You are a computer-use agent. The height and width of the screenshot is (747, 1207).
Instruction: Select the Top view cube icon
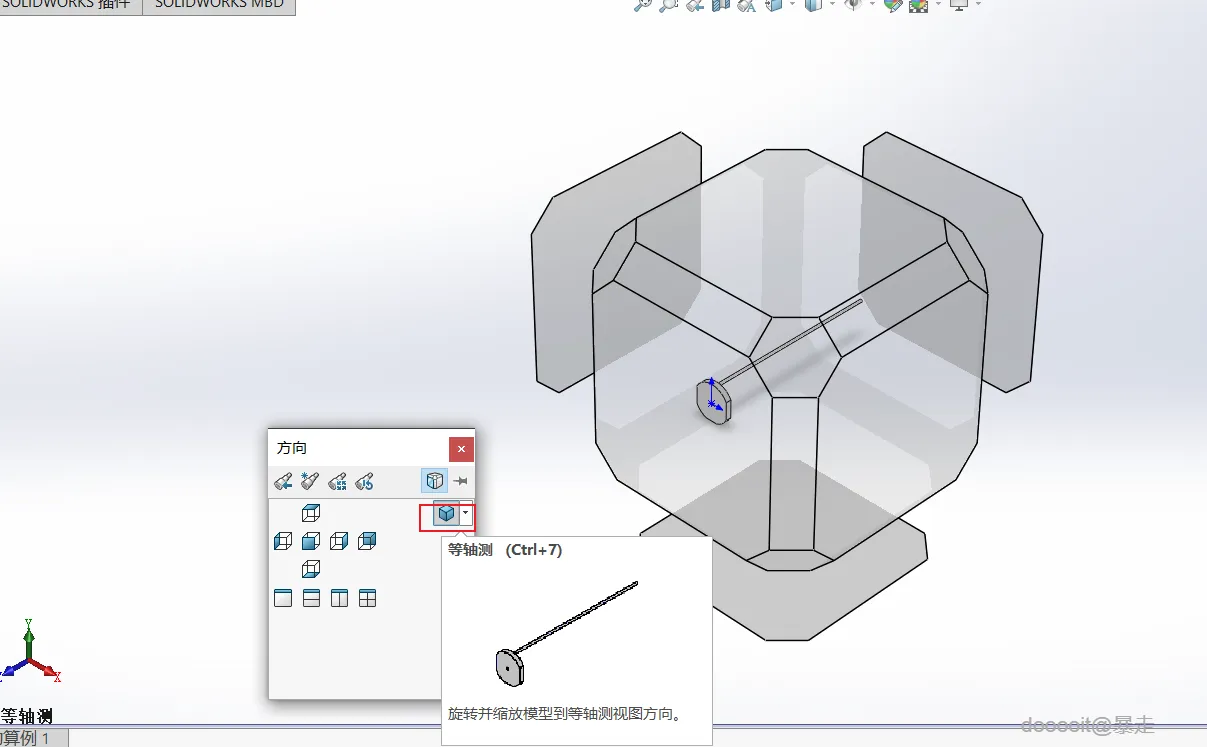click(x=311, y=513)
